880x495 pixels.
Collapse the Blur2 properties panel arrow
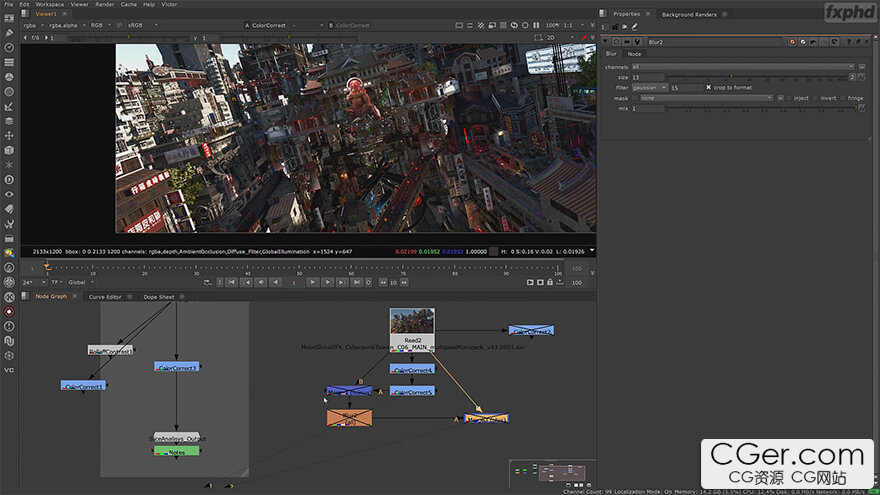point(606,42)
